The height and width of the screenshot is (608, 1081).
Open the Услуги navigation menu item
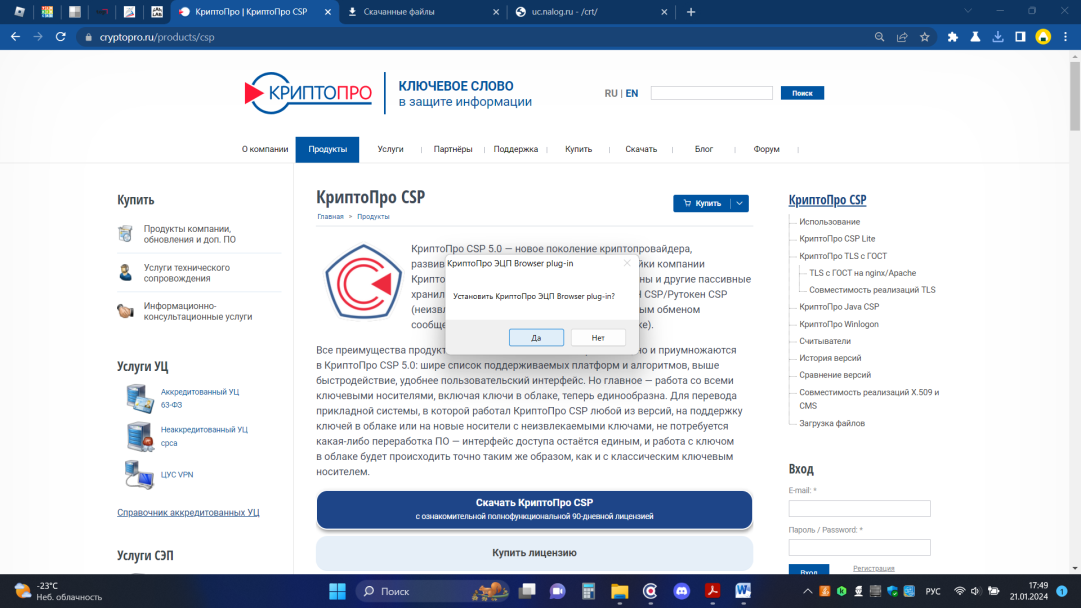390,149
